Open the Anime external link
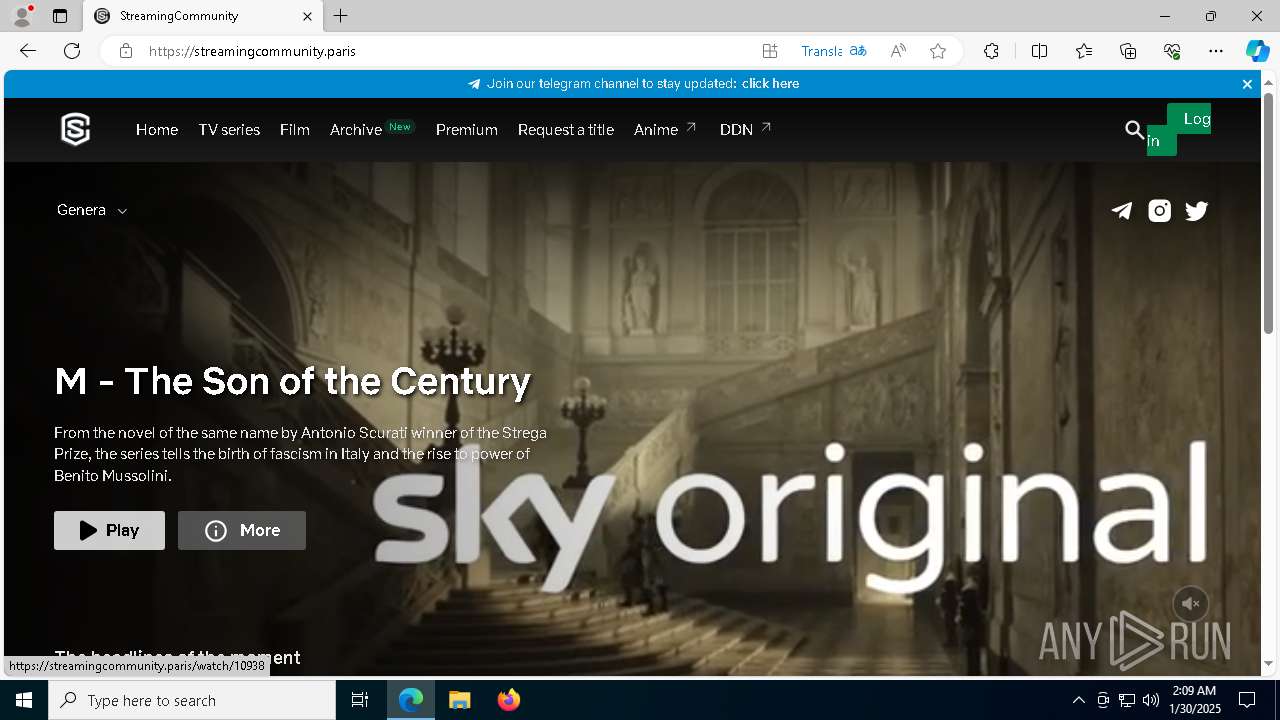Screen dimensions: 1280x720 pyautogui.click(x=666, y=129)
